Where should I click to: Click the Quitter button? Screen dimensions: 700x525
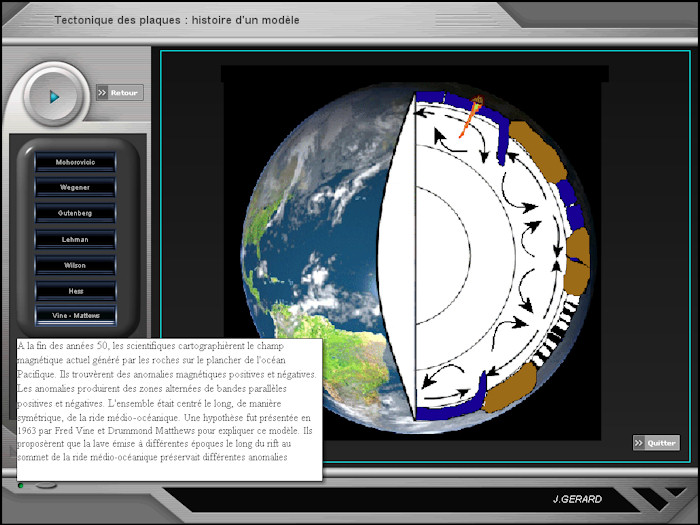(656, 443)
